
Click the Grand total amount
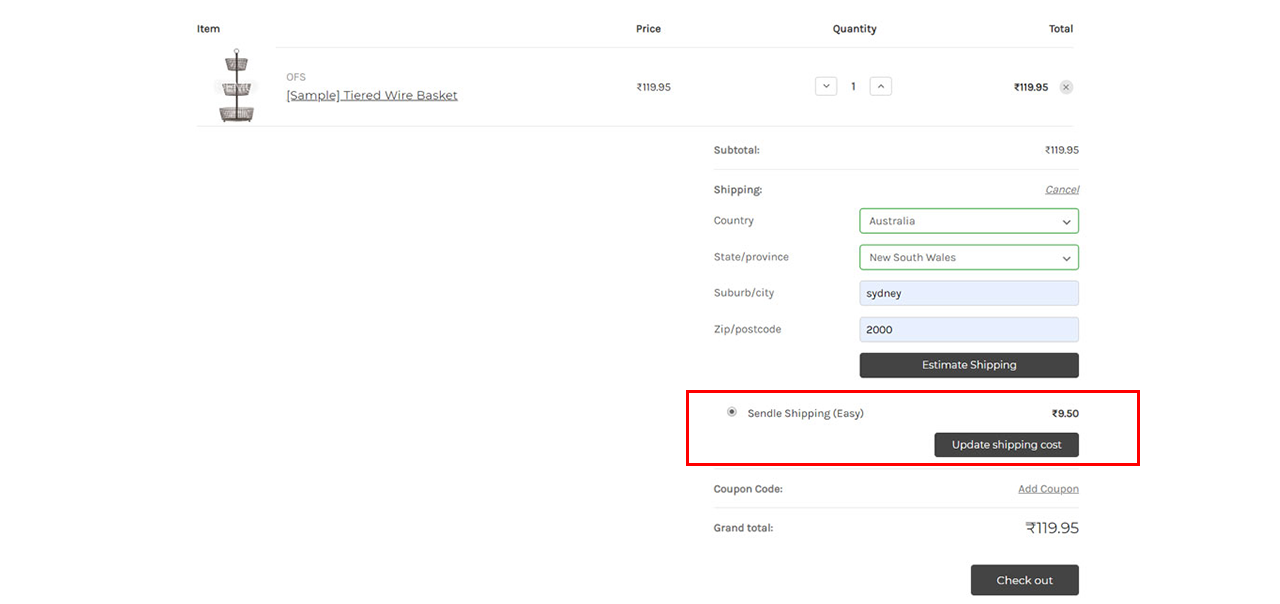tap(1051, 528)
